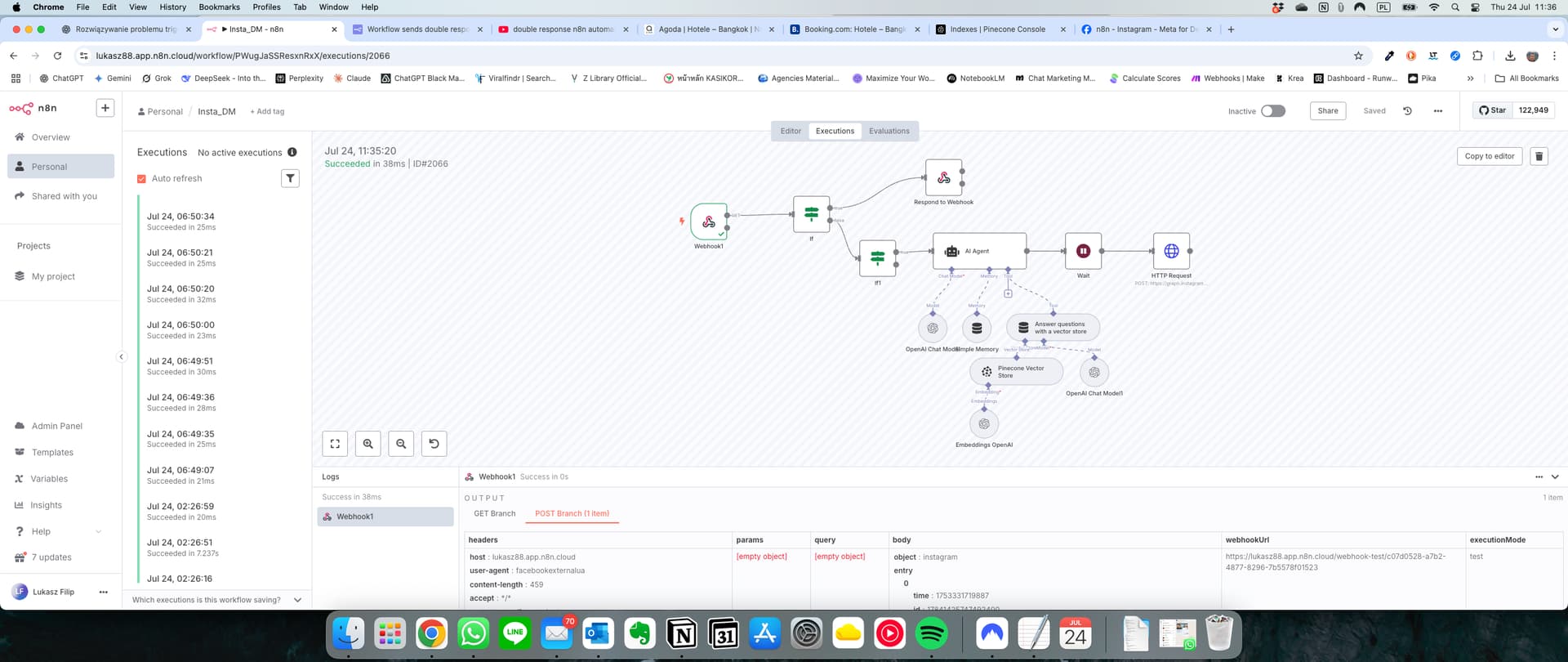Open Templates in sidebar

coord(60,452)
